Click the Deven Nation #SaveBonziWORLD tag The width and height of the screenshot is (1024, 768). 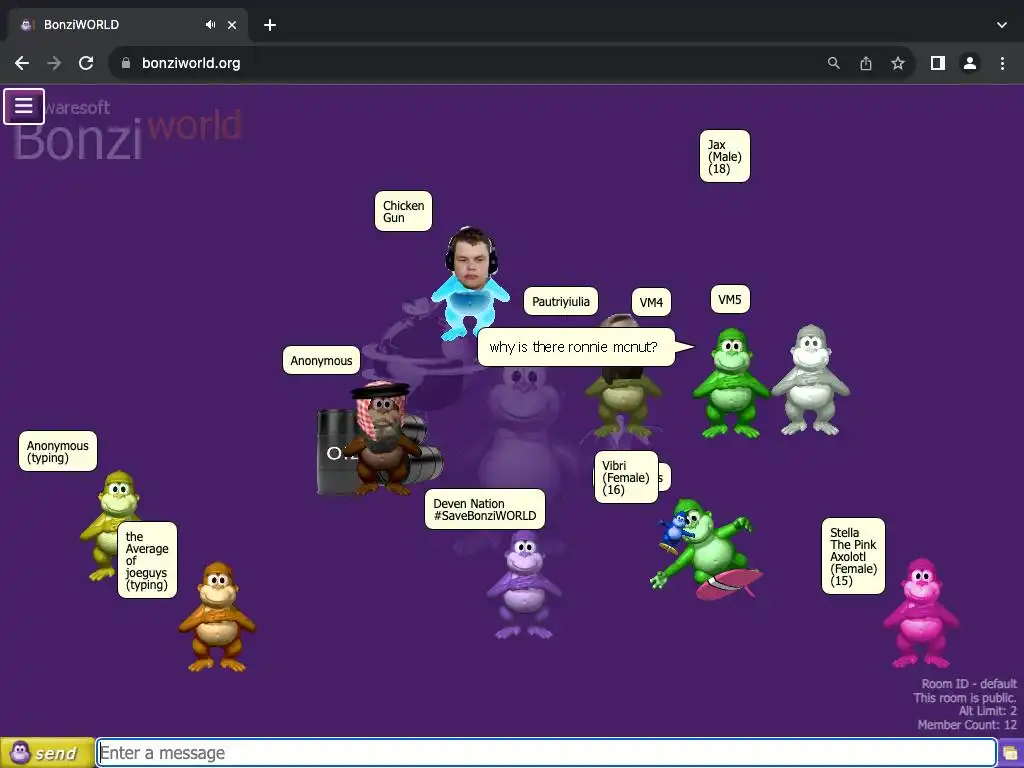pyautogui.click(x=485, y=509)
